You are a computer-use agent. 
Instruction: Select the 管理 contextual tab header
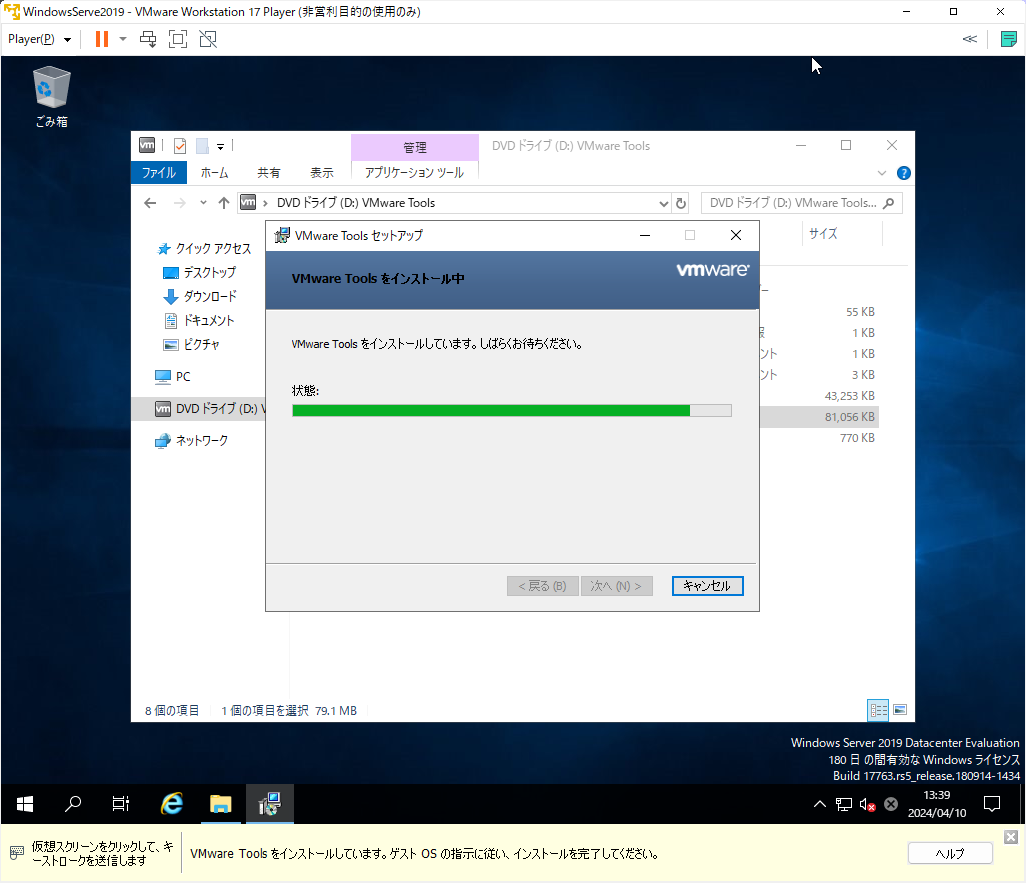pyautogui.click(x=415, y=147)
